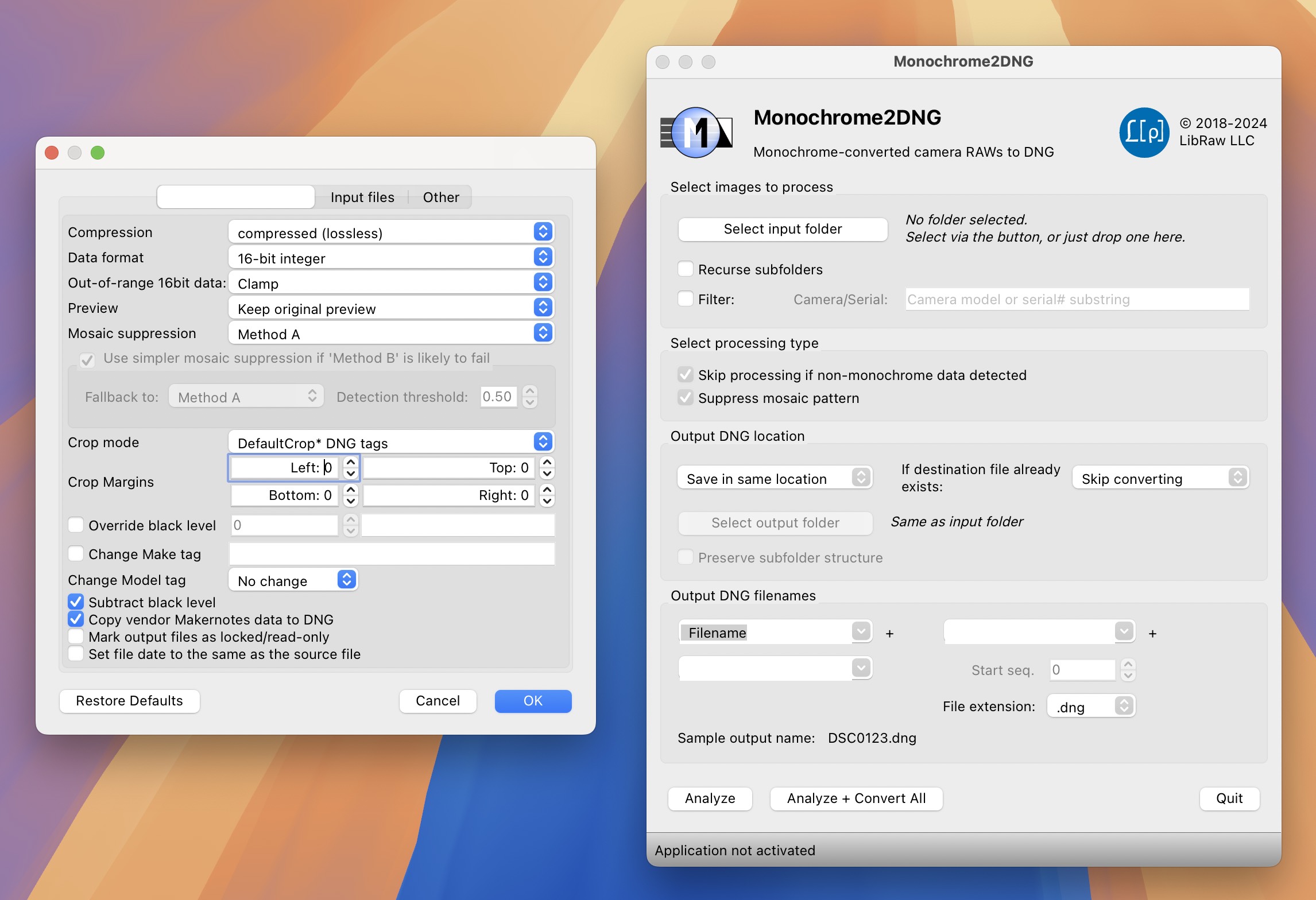
Task: Click the Restore Defaults button icon
Action: point(130,700)
